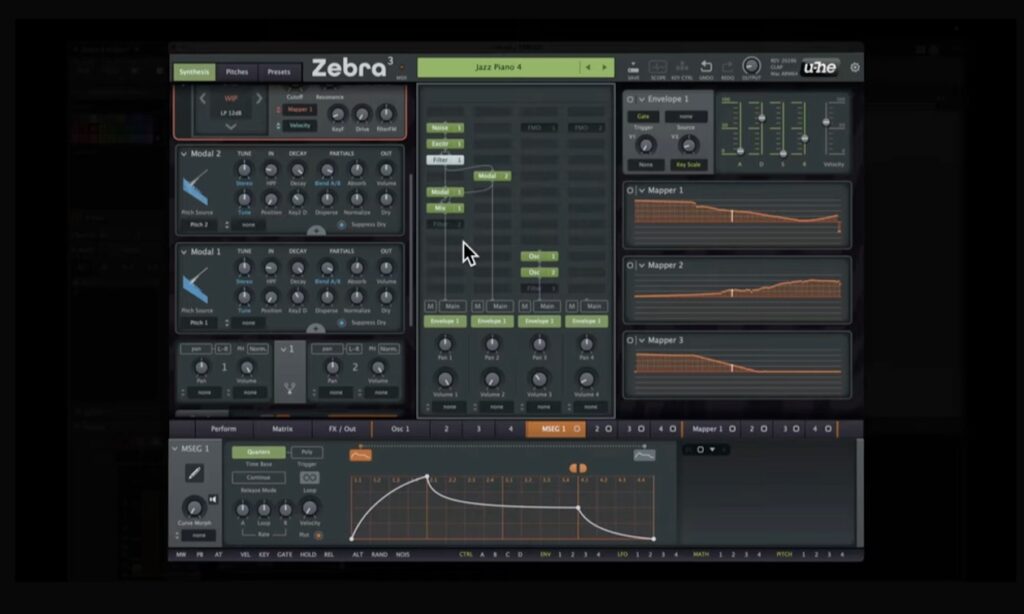
Task: Click the Undo arrow icon
Action: pyautogui.click(x=707, y=65)
